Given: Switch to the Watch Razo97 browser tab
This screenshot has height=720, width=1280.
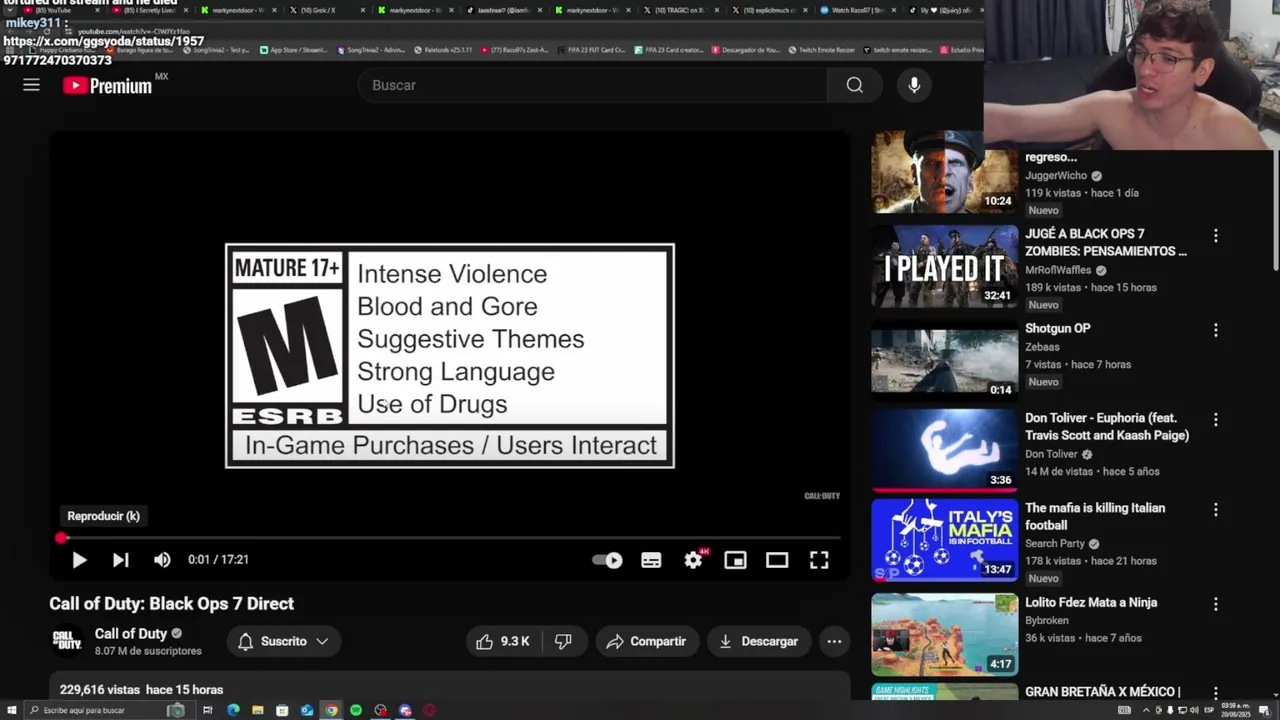Looking at the screenshot, I should tap(856, 10).
